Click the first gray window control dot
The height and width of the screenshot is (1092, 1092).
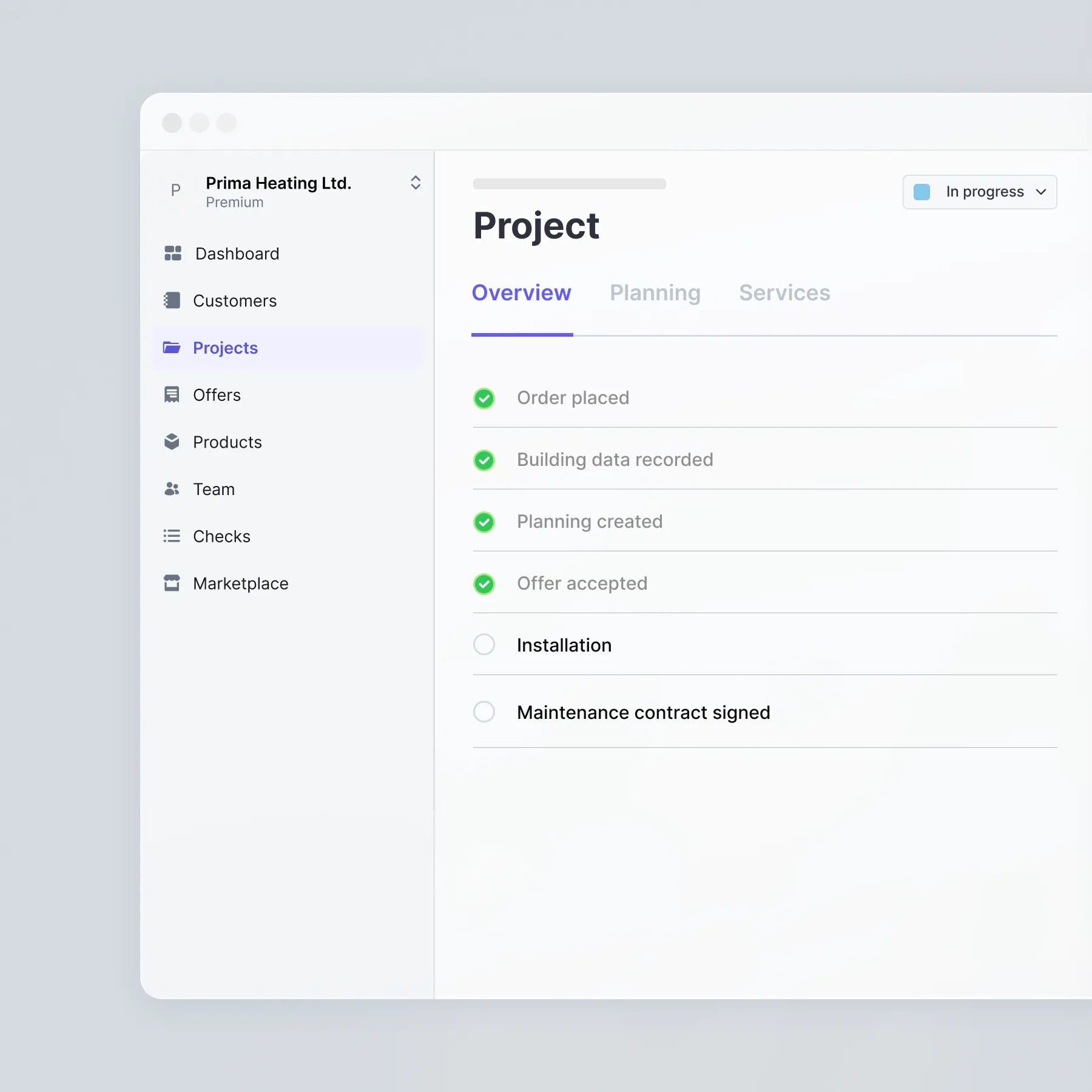click(172, 123)
